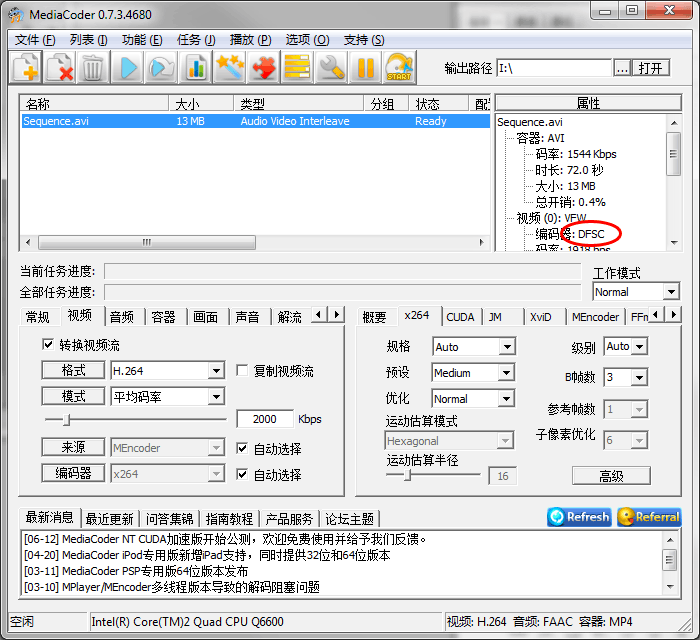Click the remove file icon with red X
The height and width of the screenshot is (640, 700).
click(x=59, y=67)
